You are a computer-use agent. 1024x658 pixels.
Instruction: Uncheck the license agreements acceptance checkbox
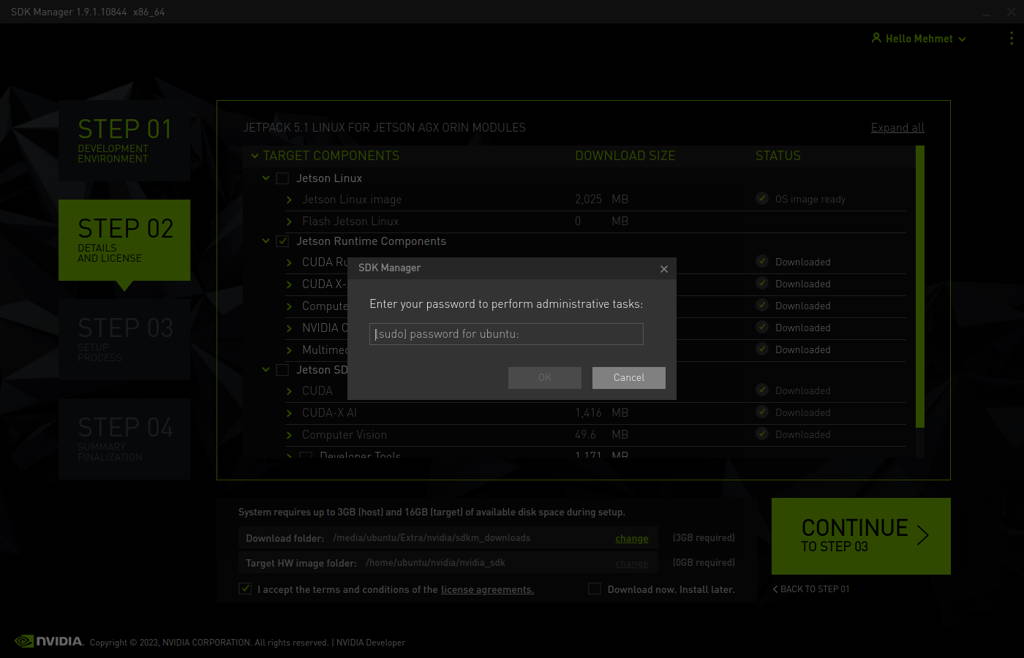(x=245, y=588)
